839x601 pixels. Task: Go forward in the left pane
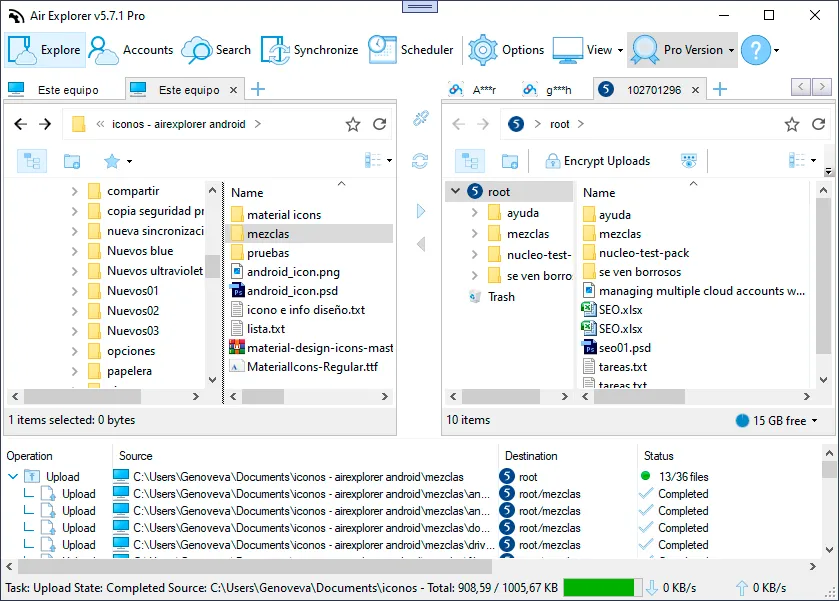click(x=45, y=124)
